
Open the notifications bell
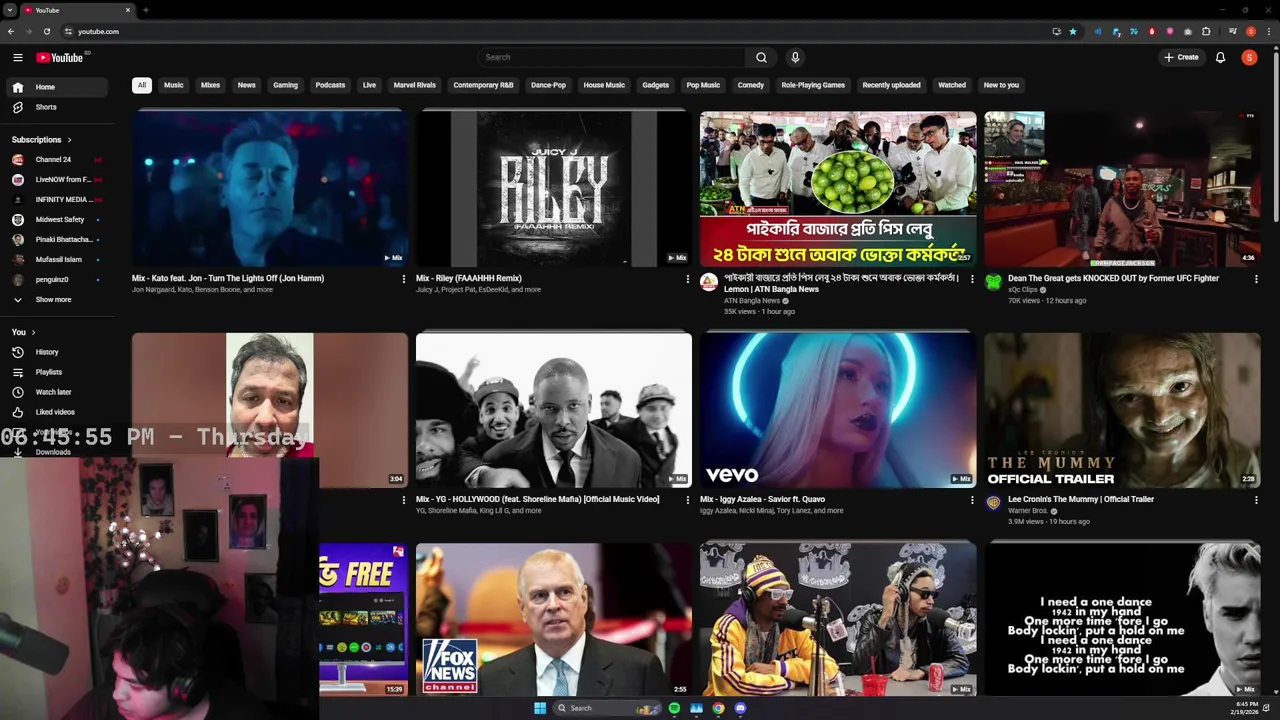click(1220, 57)
